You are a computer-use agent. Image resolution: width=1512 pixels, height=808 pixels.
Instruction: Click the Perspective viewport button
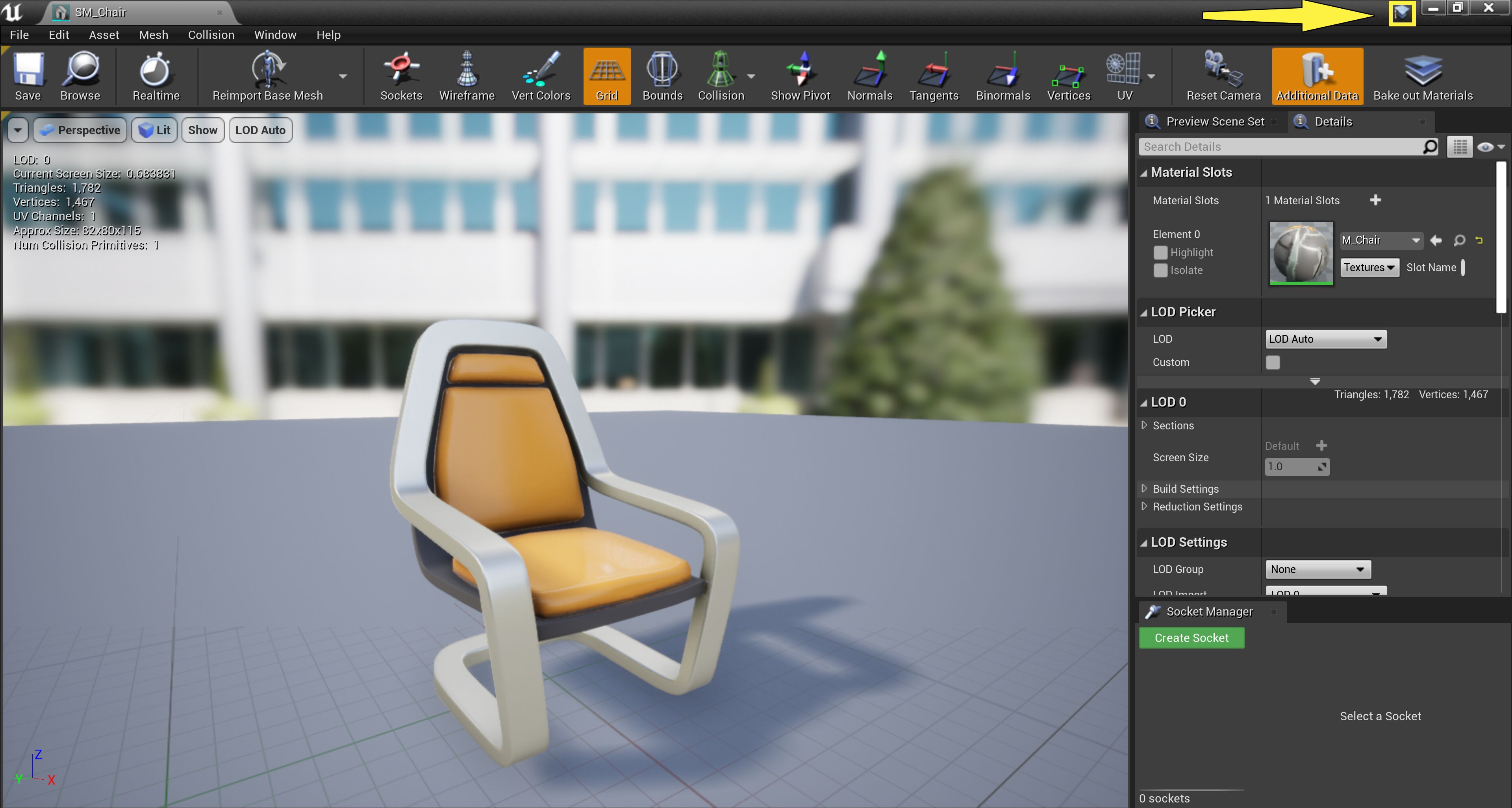[x=80, y=130]
